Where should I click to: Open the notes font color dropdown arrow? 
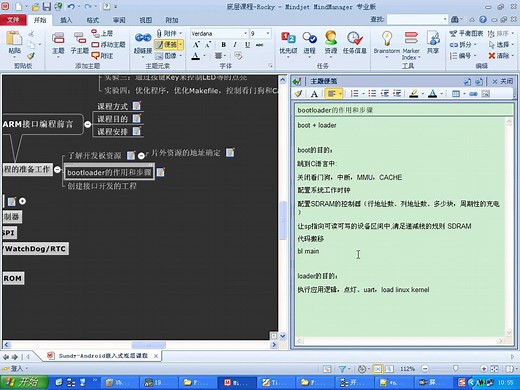(442, 94)
